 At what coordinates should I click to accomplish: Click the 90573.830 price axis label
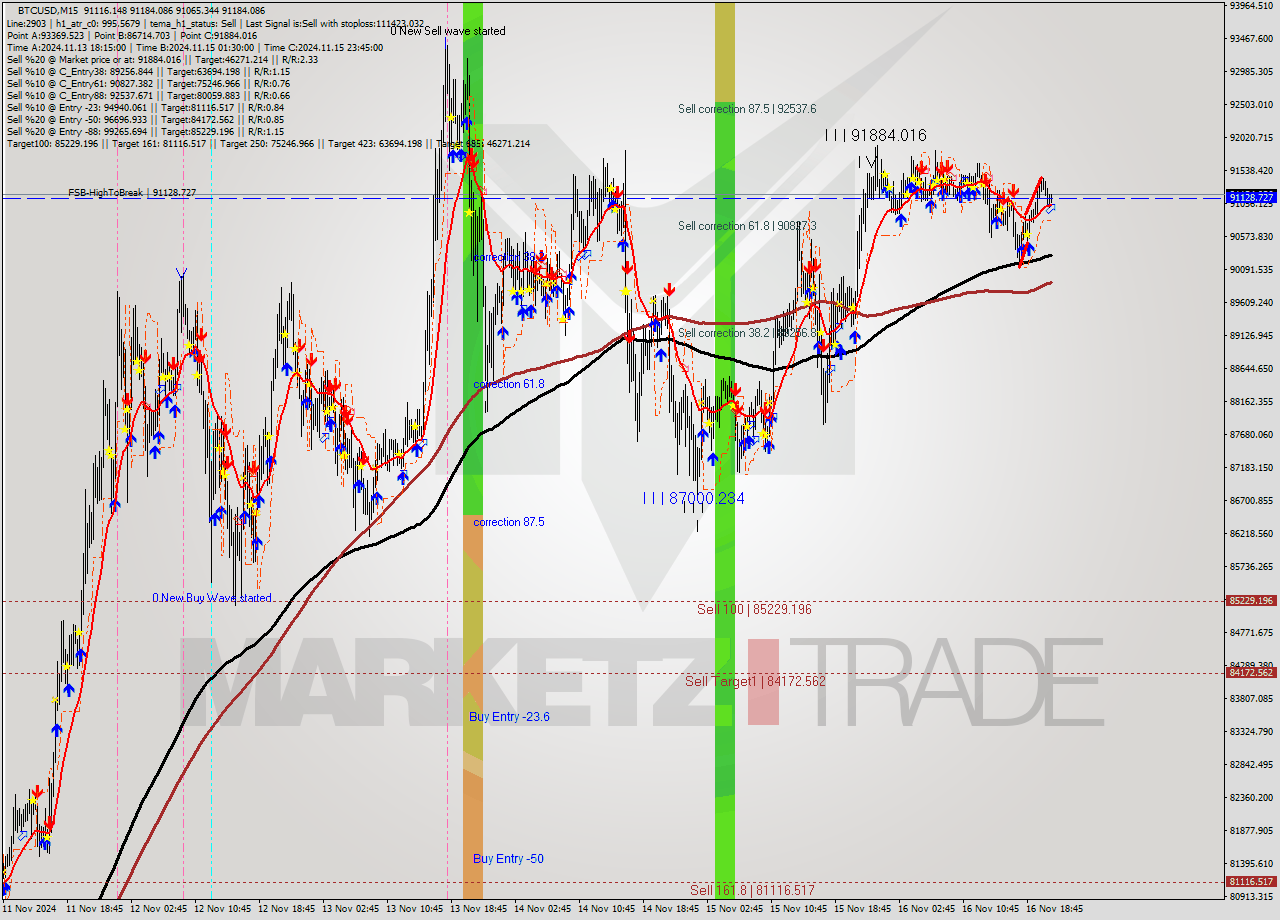point(1251,236)
